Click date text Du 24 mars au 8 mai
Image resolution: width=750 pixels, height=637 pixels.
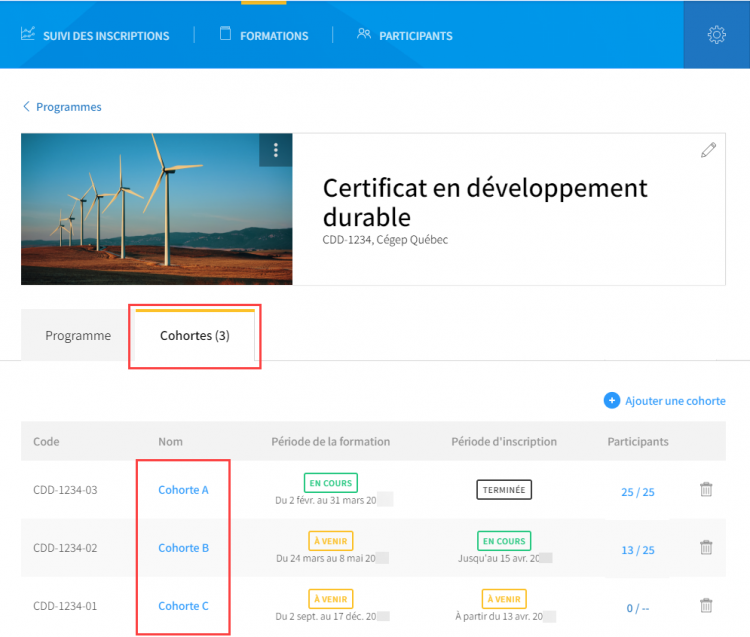click(x=326, y=558)
